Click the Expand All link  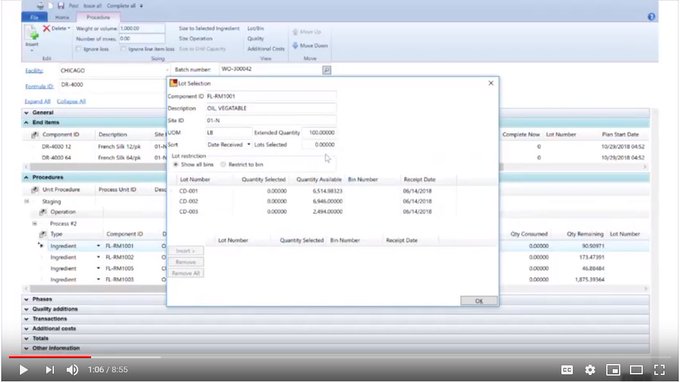tap(37, 101)
